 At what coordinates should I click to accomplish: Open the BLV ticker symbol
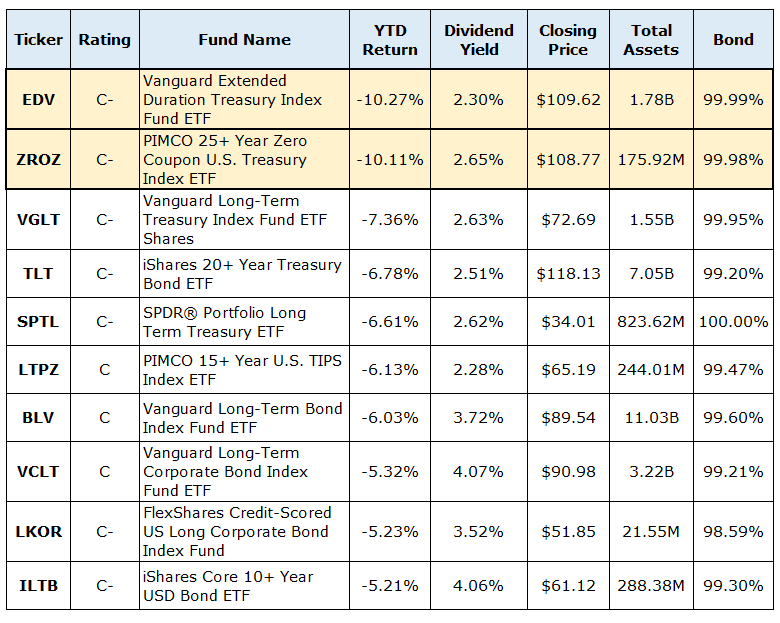(x=39, y=418)
